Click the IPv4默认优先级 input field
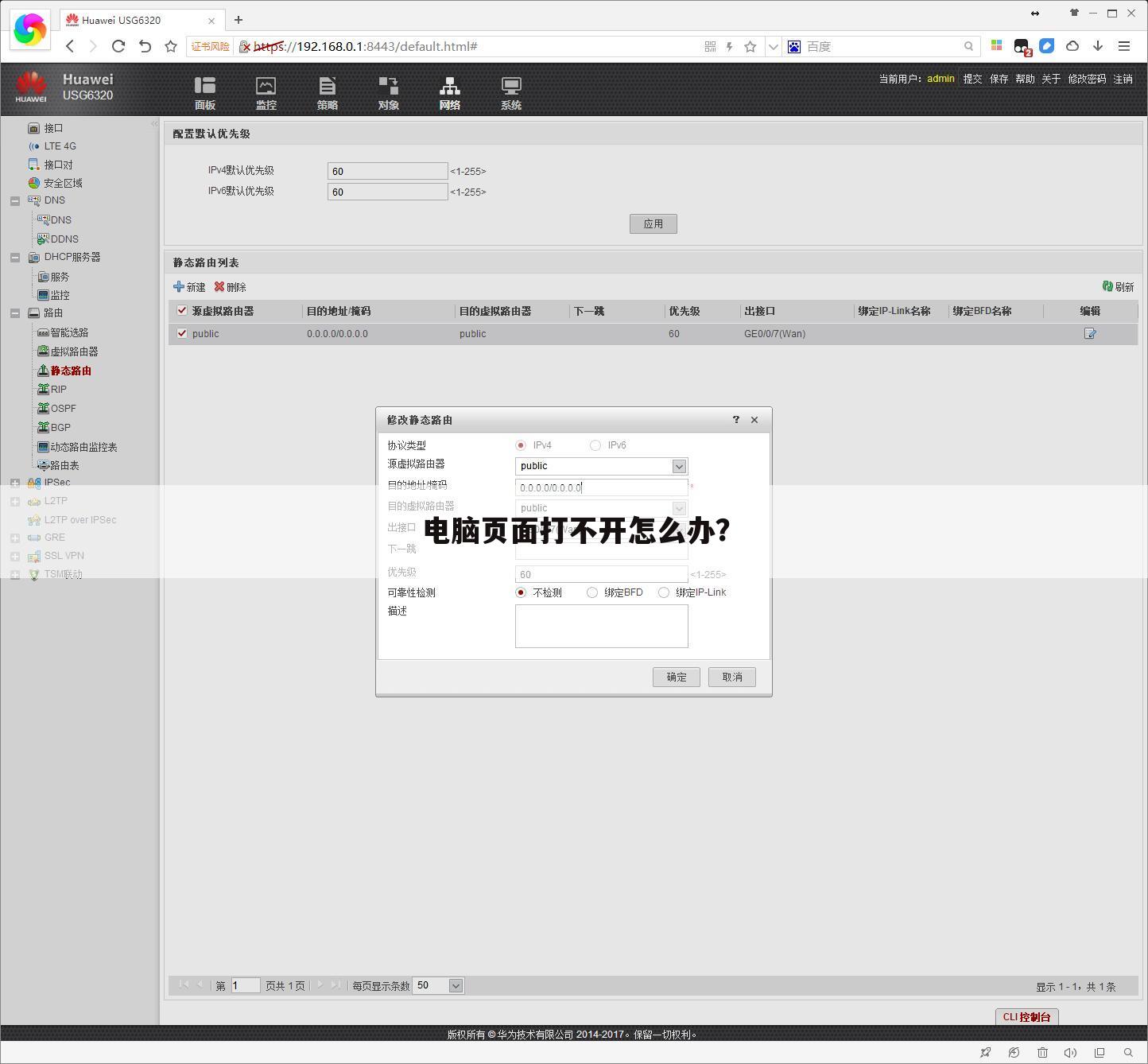1148x1064 pixels. tap(387, 171)
